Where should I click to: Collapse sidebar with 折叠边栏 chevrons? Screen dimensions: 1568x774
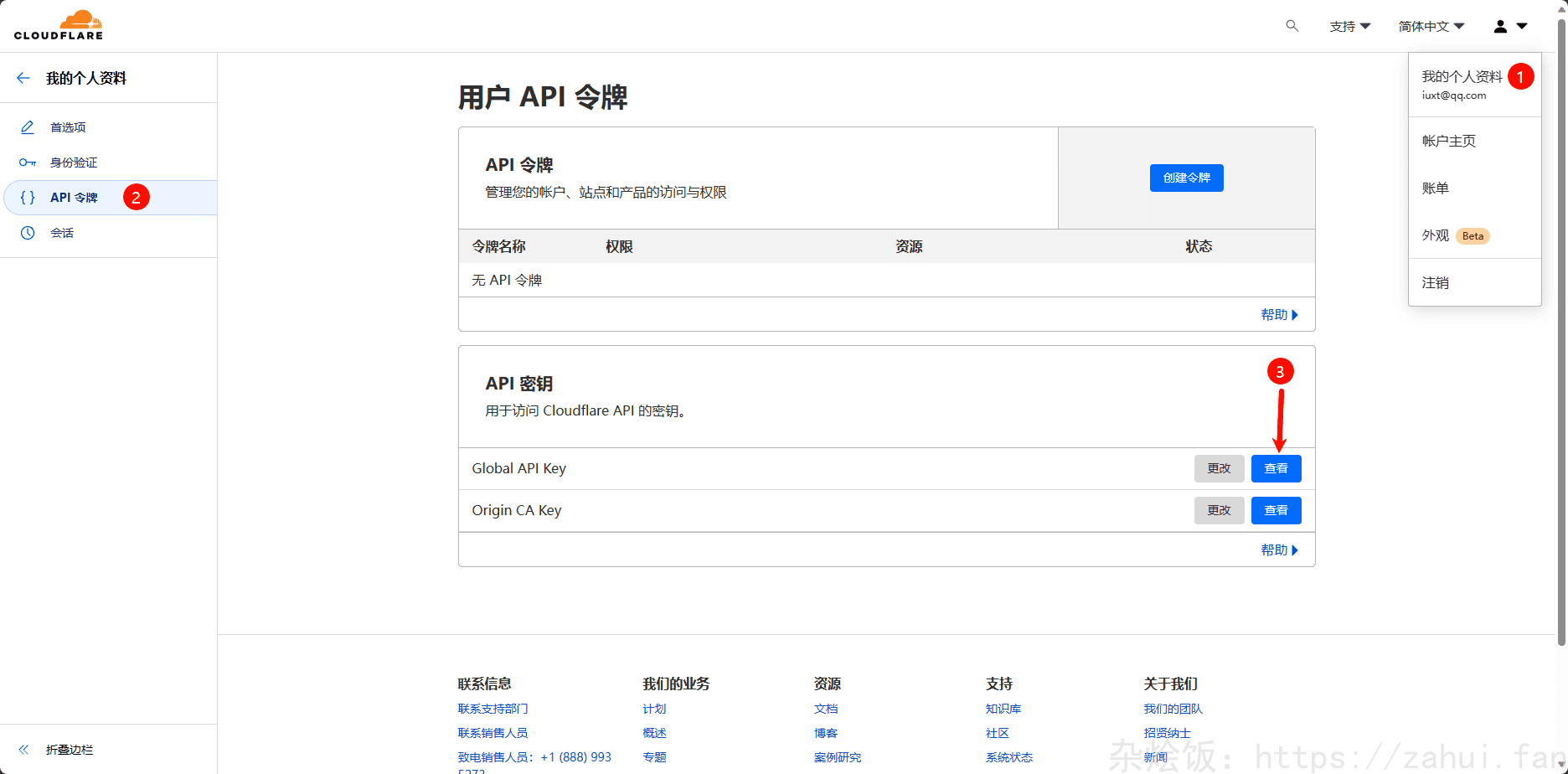24,750
